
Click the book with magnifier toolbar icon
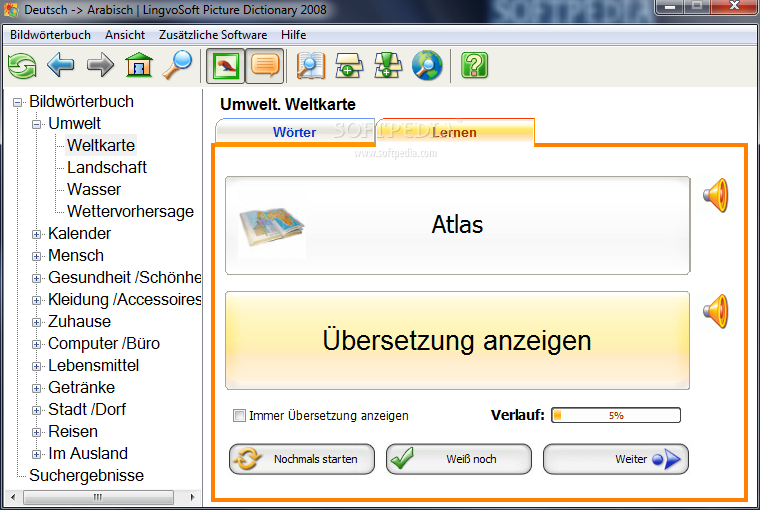[x=311, y=65]
